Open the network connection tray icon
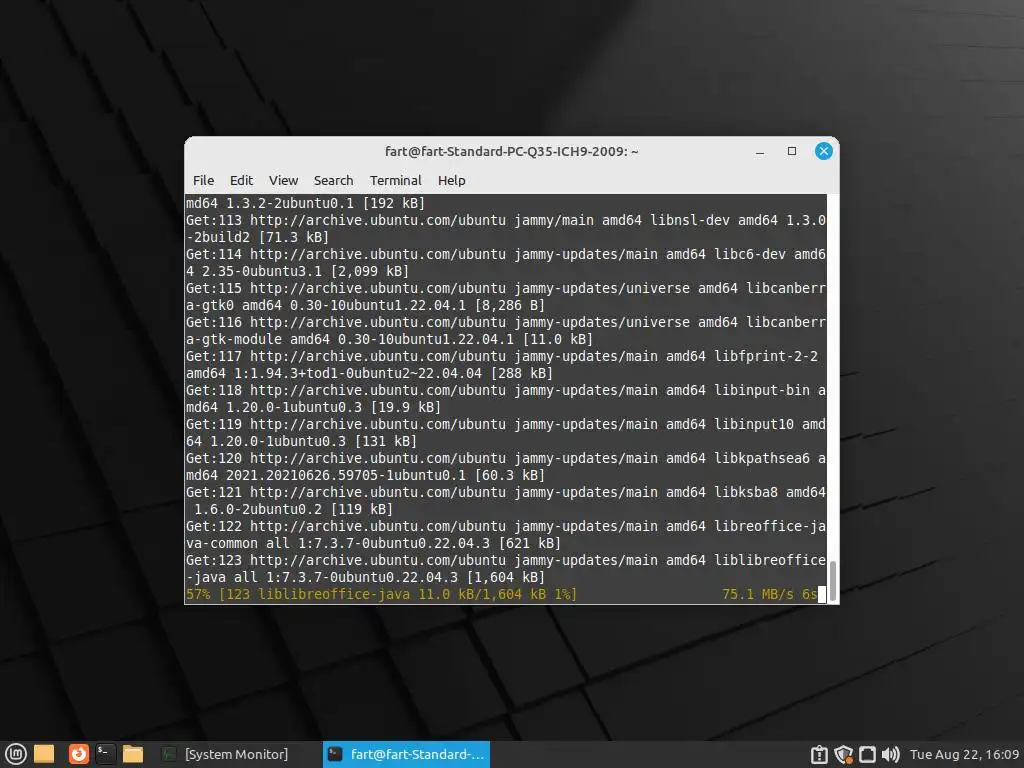 click(x=867, y=755)
